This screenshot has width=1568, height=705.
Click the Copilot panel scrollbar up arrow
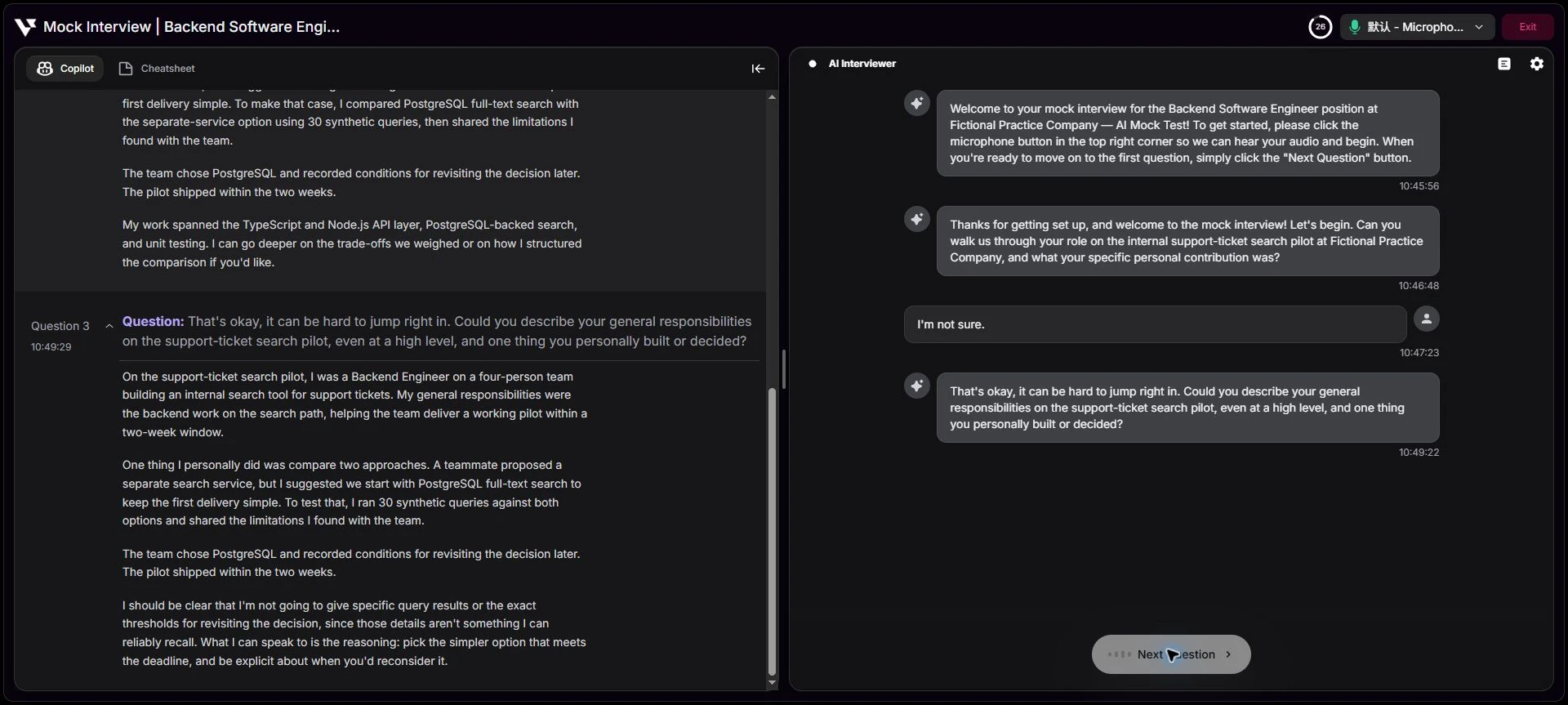772,97
